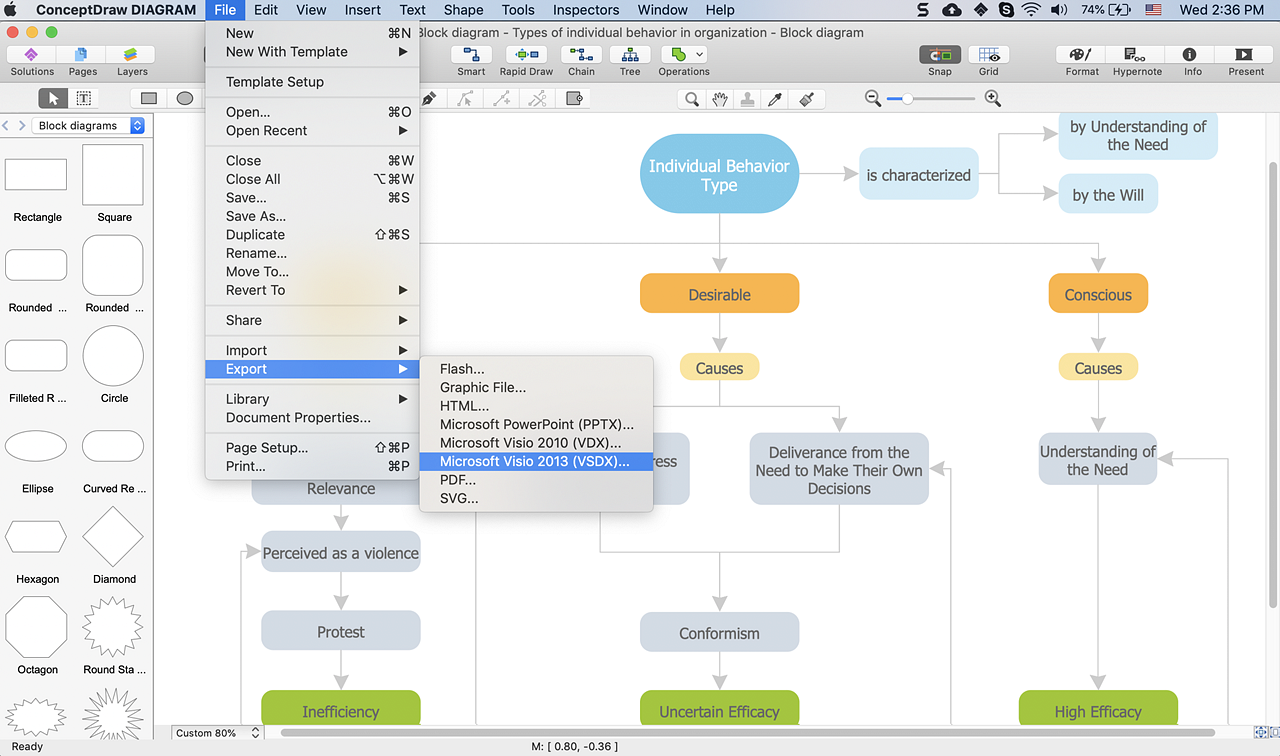1280x756 pixels.
Task: Open the Hypernote panel
Action: pyautogui.click(x=1137, y=60)
